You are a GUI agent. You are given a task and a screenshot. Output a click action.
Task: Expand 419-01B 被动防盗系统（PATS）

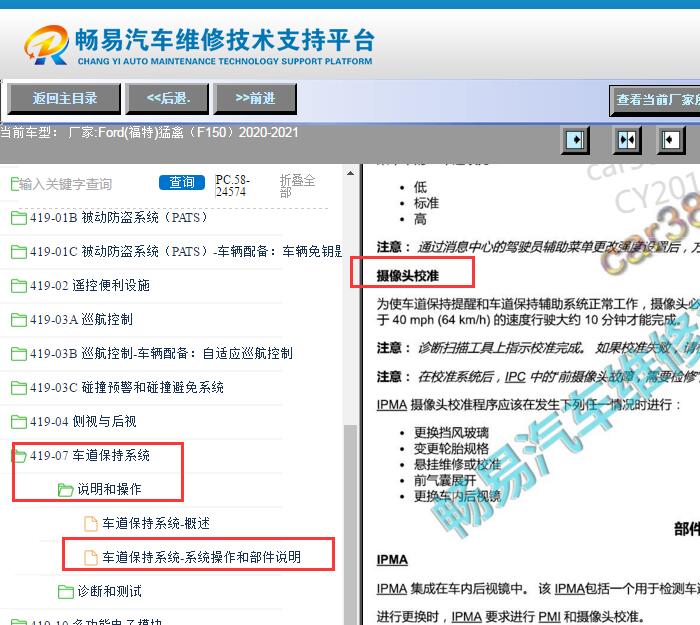point(119,217)
